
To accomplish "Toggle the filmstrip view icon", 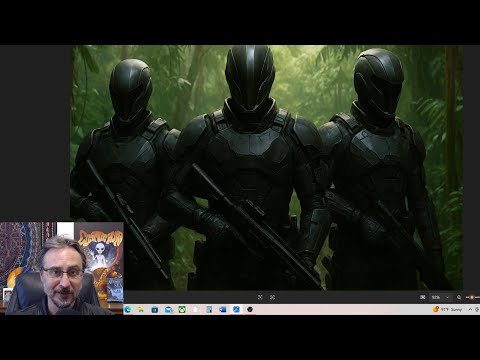I will [423, 297].
